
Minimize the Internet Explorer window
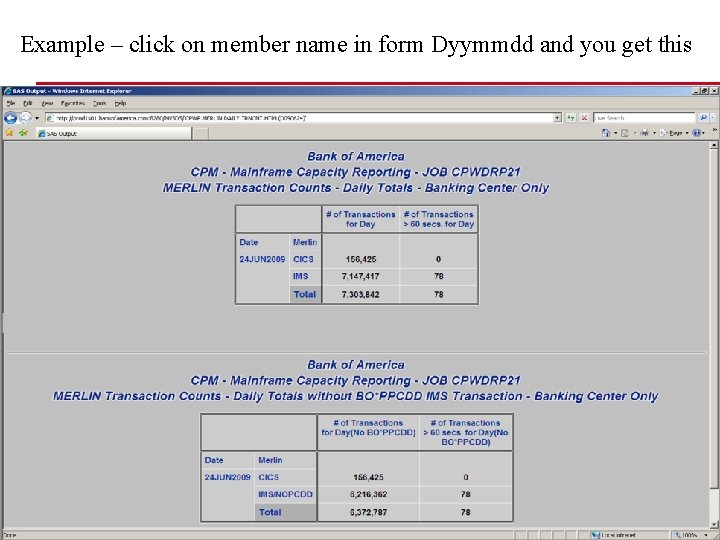pyautogui.click(x=697, y=91)
